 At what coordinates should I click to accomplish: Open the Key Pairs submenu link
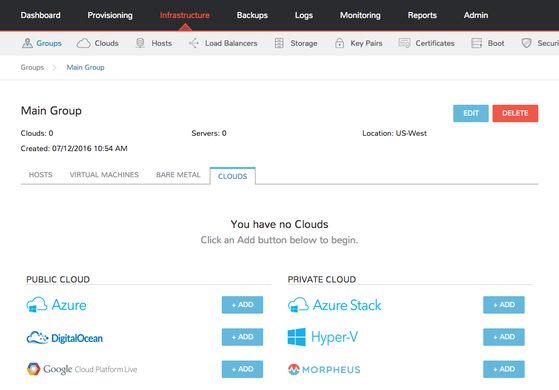(x=366, y=43)
